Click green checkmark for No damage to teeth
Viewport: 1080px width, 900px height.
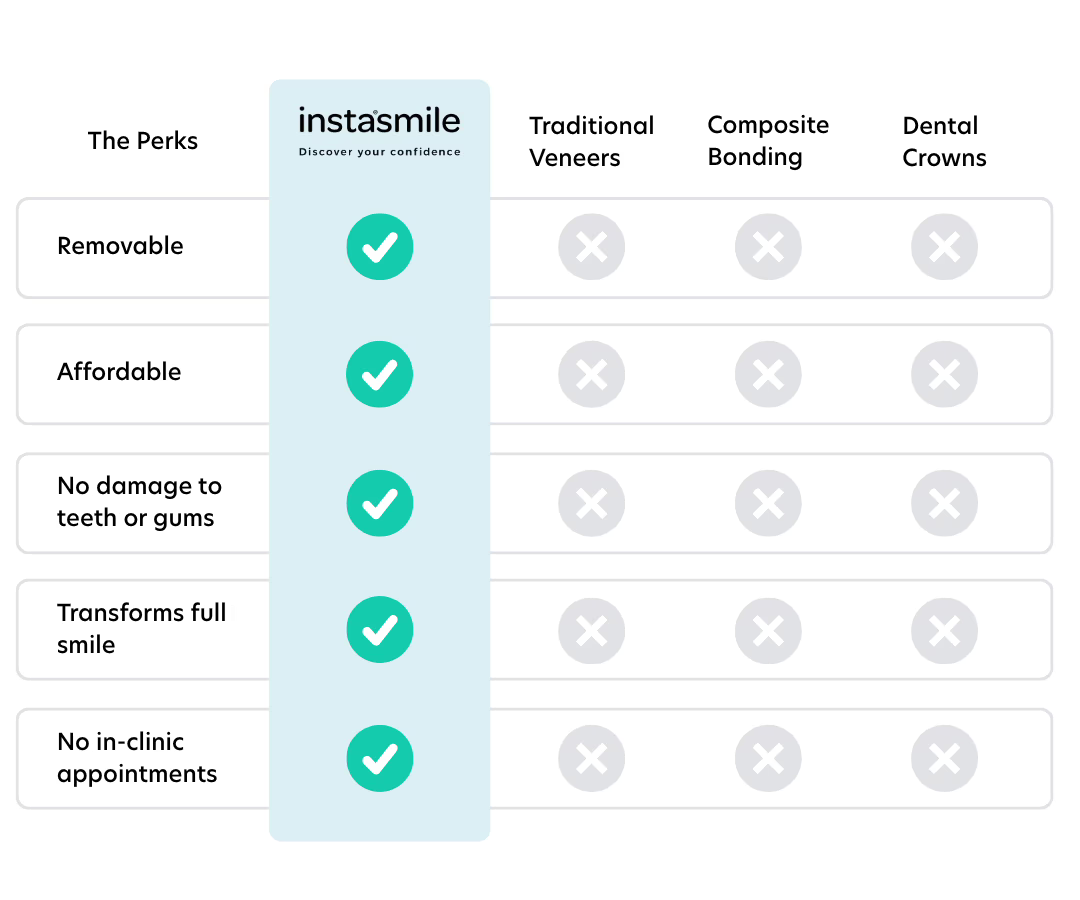tap(380, 503)
